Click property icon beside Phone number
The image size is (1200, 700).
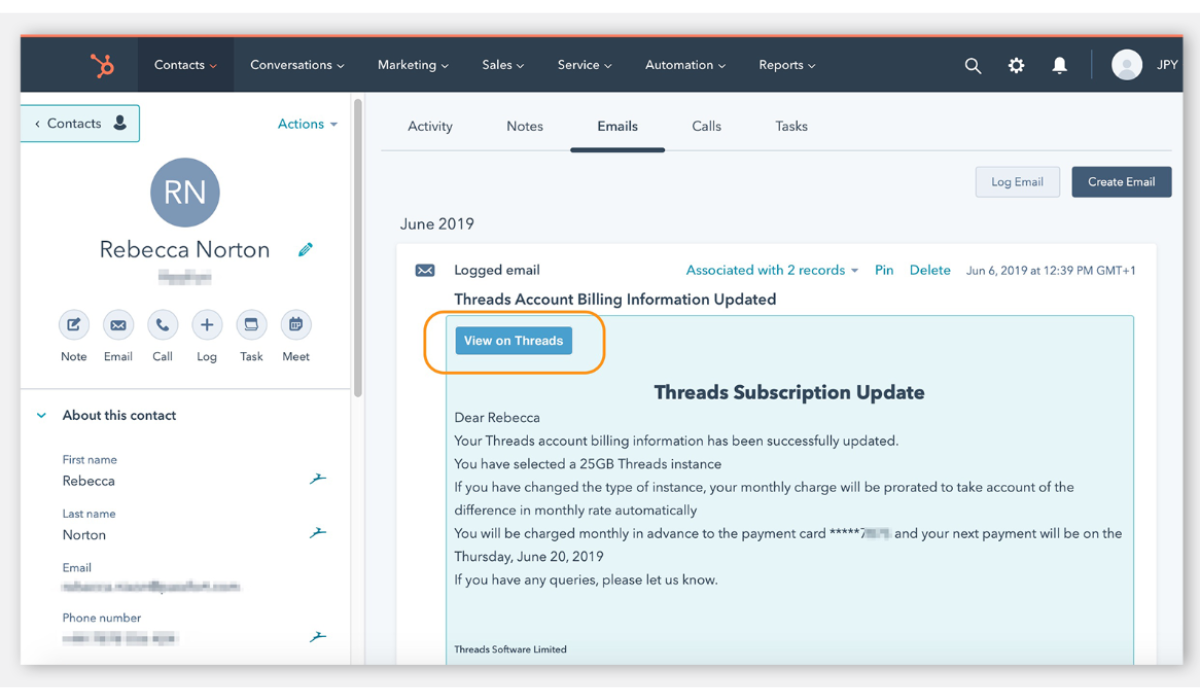click(x=318, y=636)
